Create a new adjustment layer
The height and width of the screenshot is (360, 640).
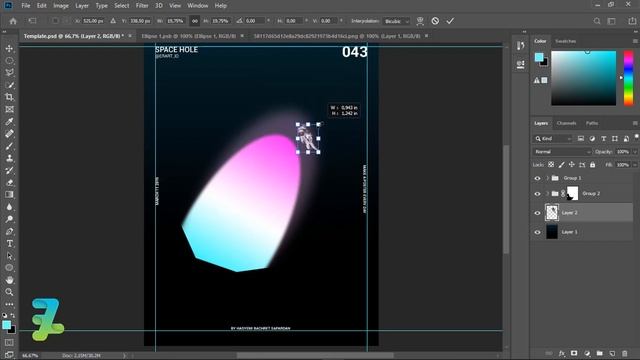pyautogui.click(x=587, y=353)
